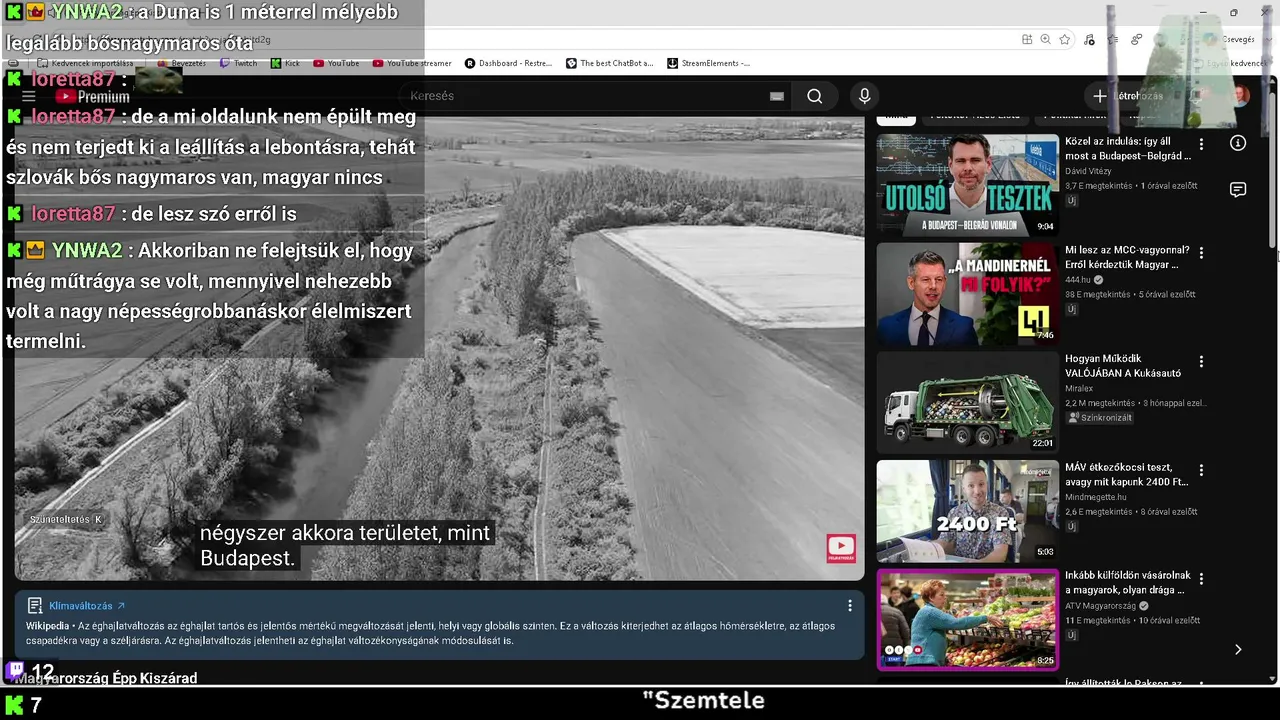Go to YouTube Premium home logo
1280x720 pixels.
[93, 97]
